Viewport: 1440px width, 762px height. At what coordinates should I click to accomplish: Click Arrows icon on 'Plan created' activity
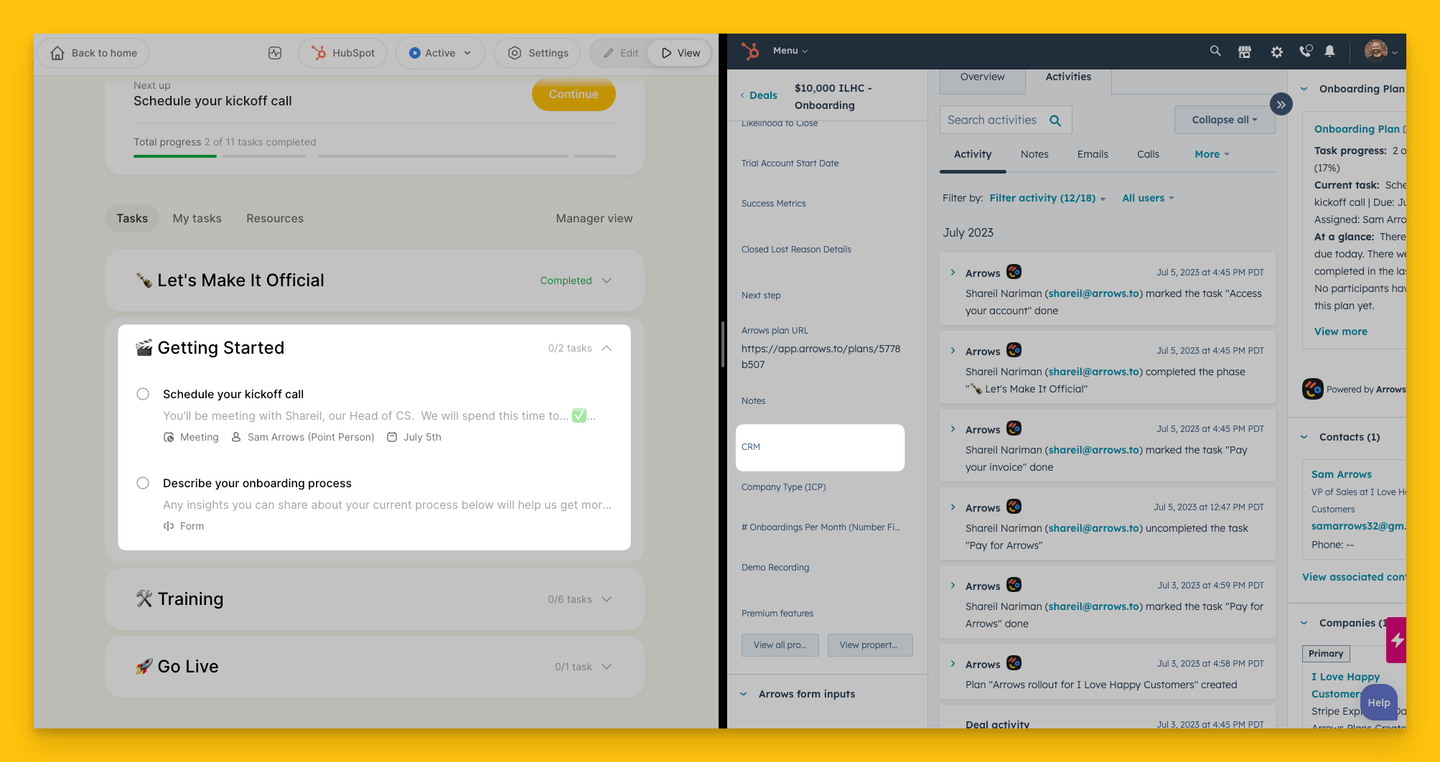point(1014,663)
